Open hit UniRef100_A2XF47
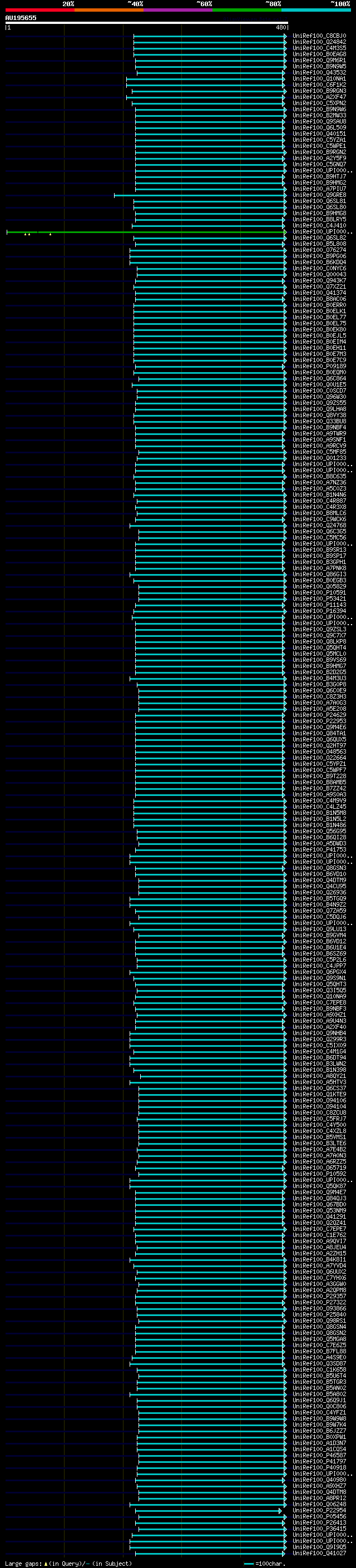The height and width of the screenshot is (1568, 356). (319, 97)
